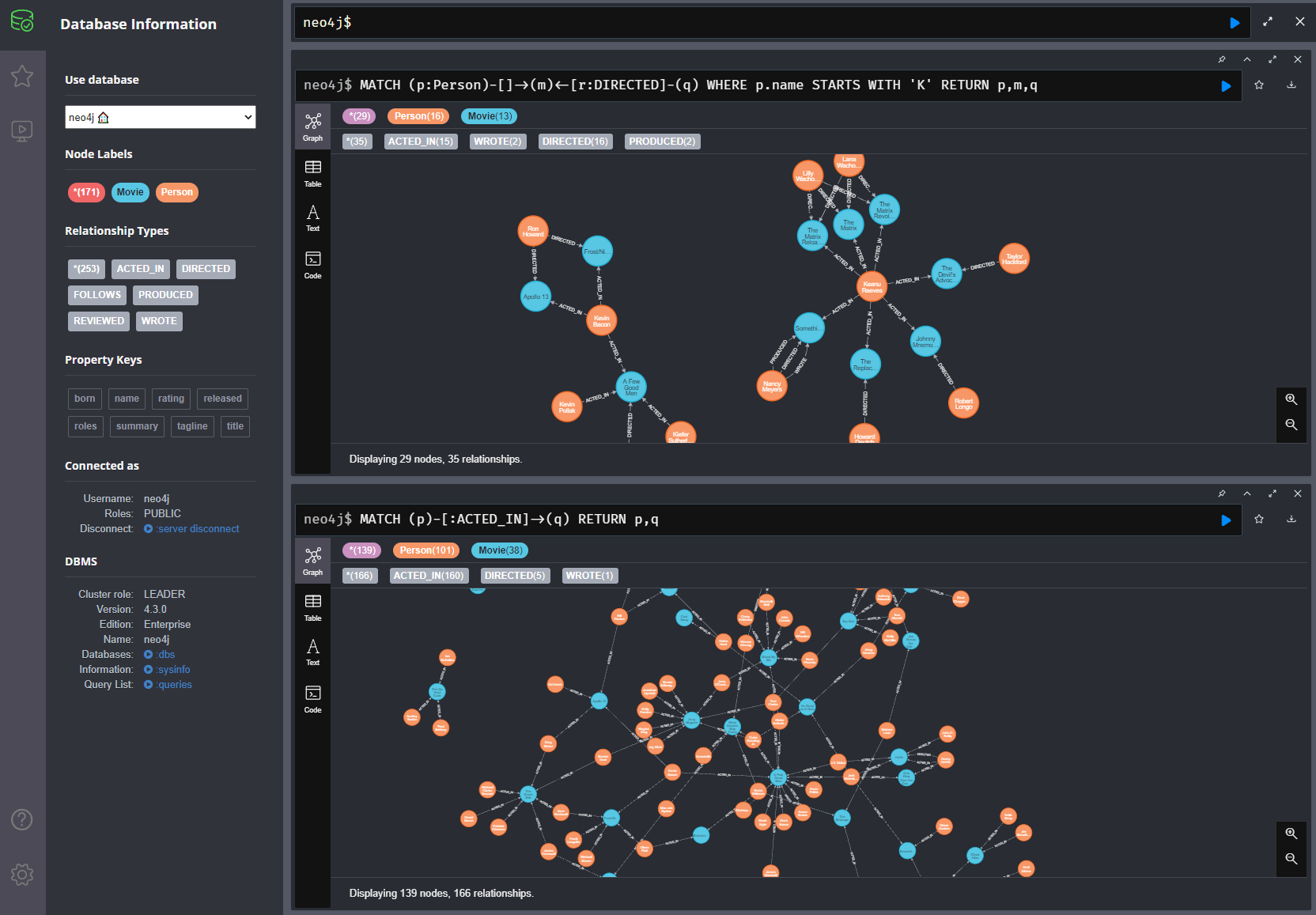1316x915 pixels.
Task: Select the 'released' property key
Action: tap(222, 399)
